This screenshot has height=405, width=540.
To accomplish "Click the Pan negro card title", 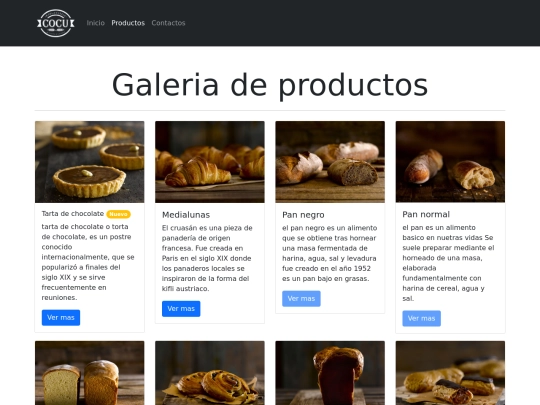I will point(303,215).
